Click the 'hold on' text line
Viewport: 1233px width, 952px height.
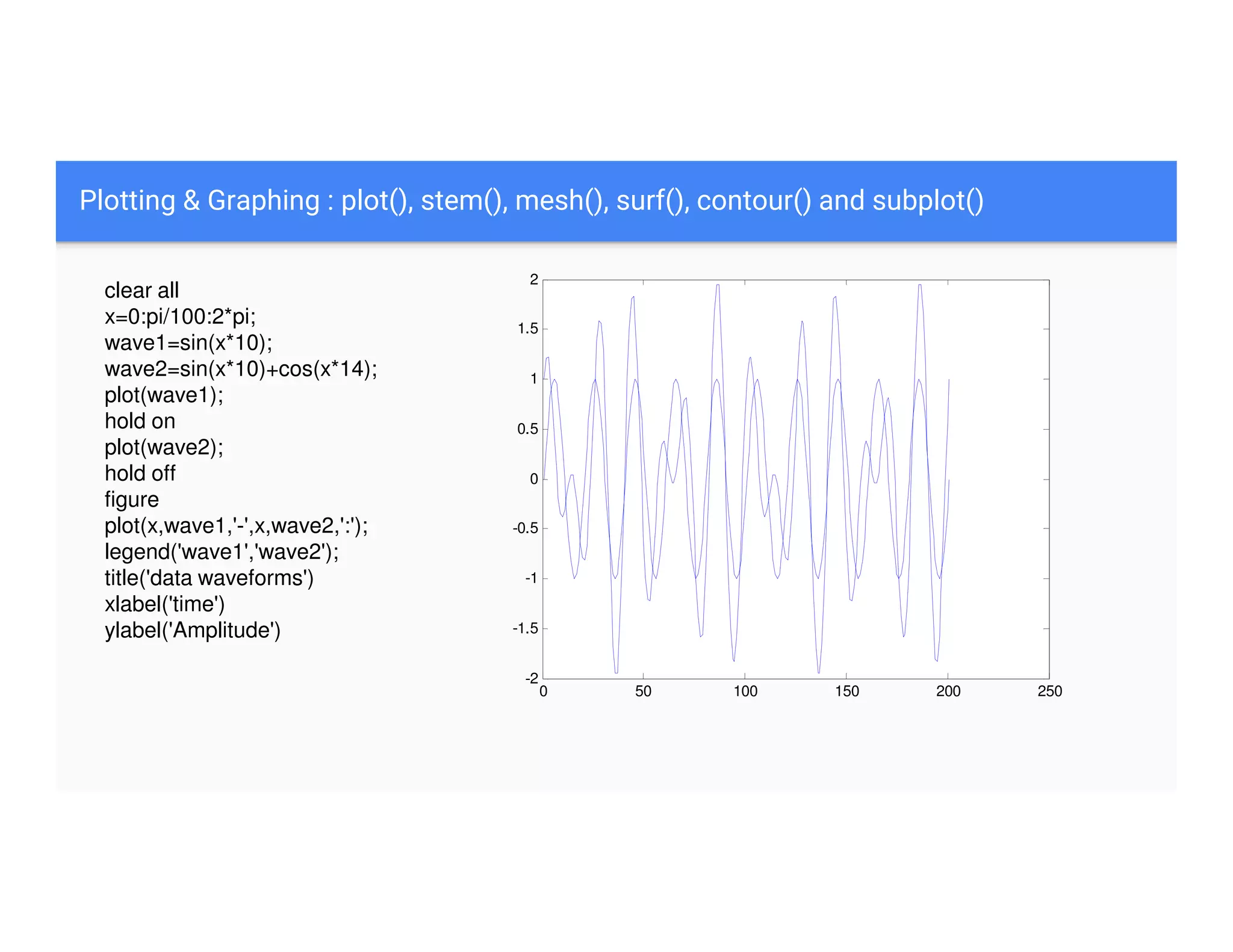(140, 421)
